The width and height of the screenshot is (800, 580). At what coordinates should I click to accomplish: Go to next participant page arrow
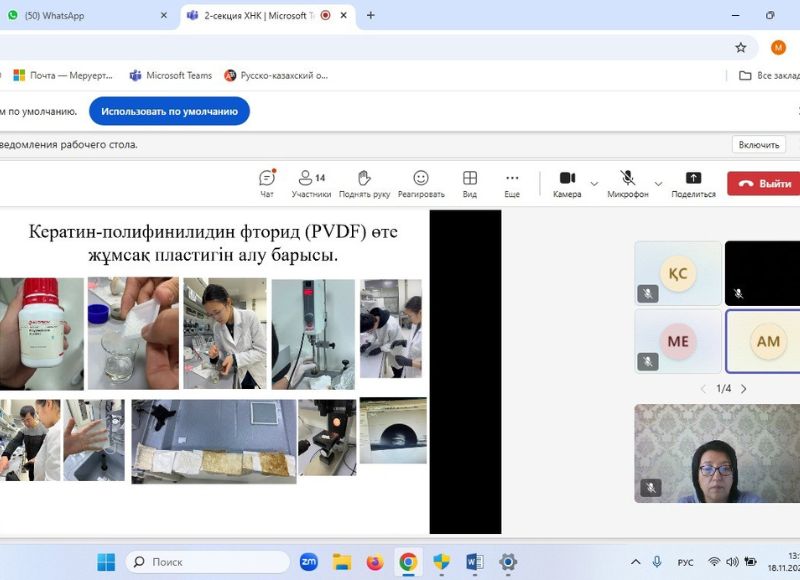743,389
